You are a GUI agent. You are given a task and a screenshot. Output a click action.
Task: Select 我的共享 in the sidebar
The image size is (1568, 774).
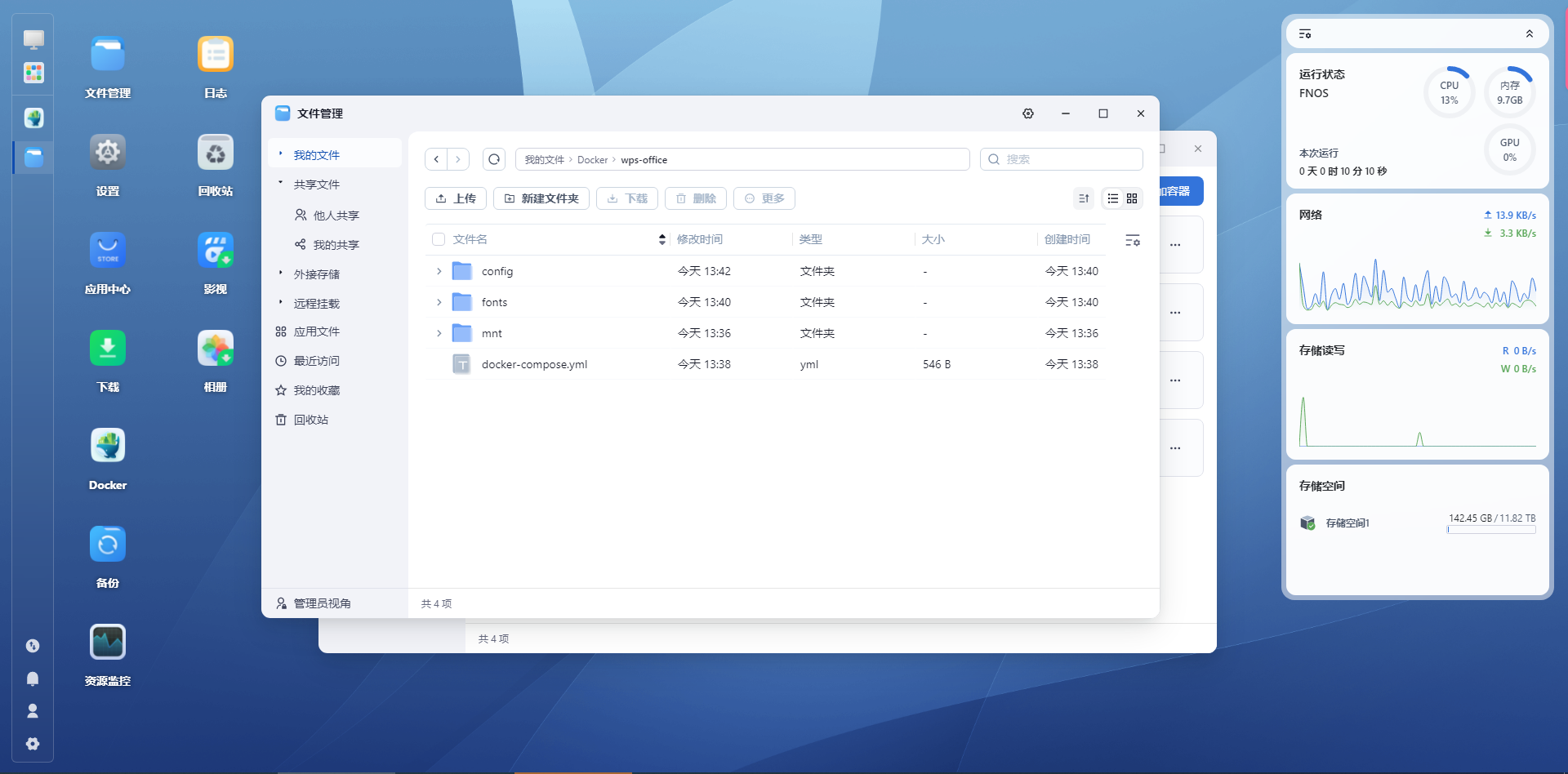click(x=336, y=245)
